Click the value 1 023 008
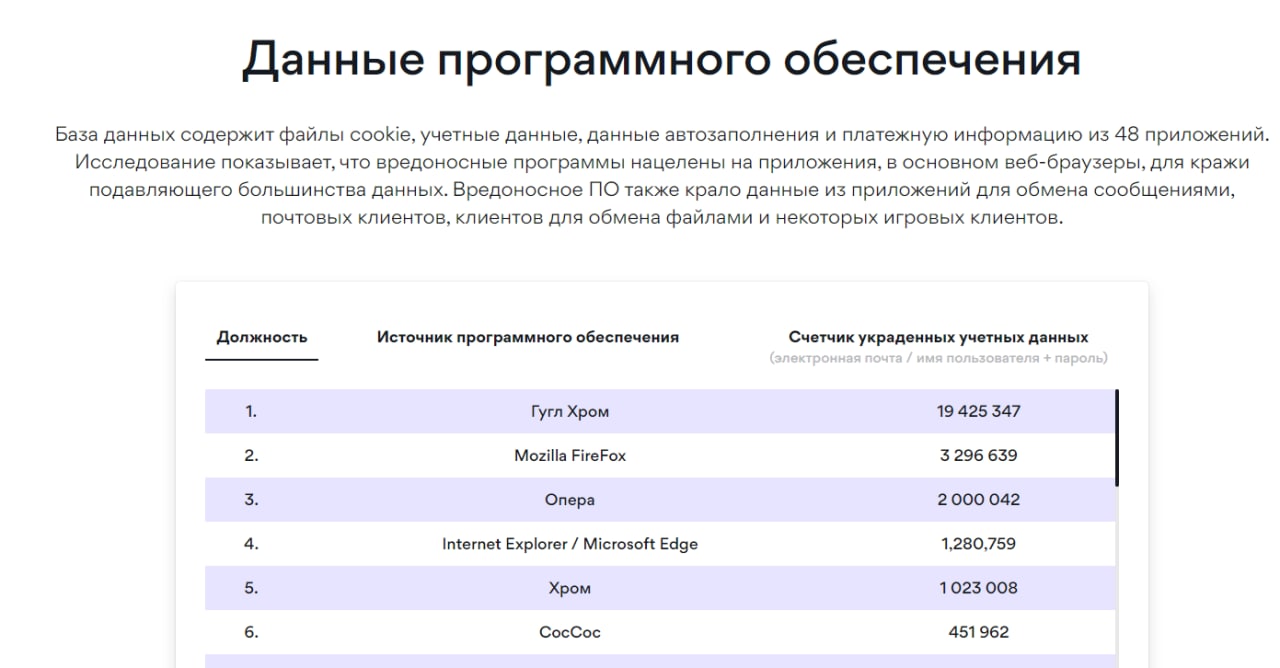This screenshot has width=1280, height=668. click(978, 588)
